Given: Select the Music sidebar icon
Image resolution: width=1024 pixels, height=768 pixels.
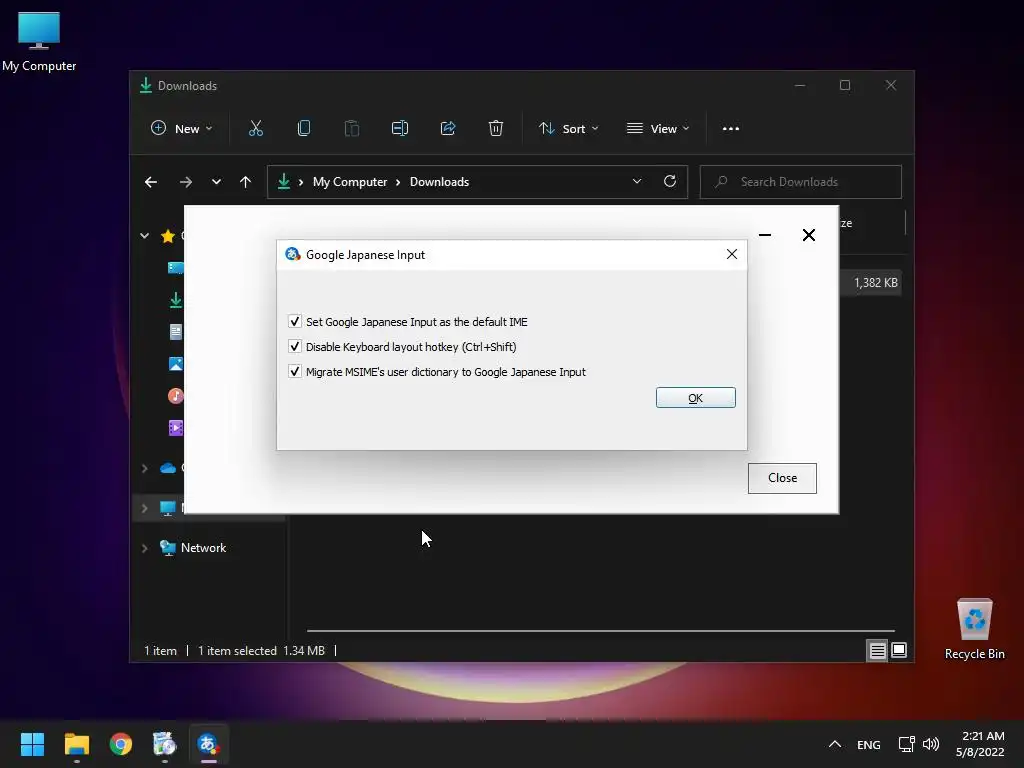Looking at the screenshot, I should coord(176,396).
